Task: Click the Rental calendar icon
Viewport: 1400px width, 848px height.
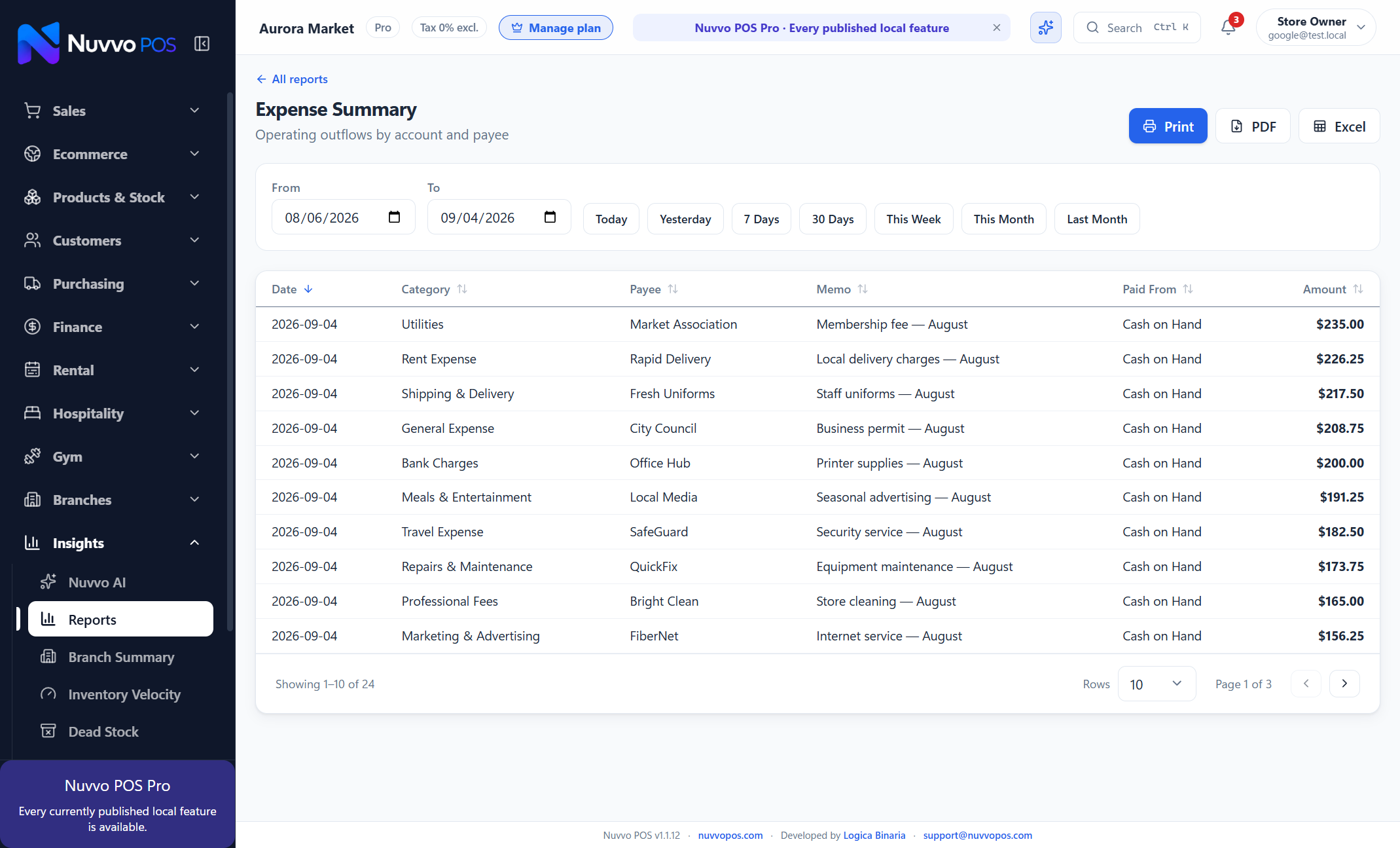Action: tap(32, 370)
